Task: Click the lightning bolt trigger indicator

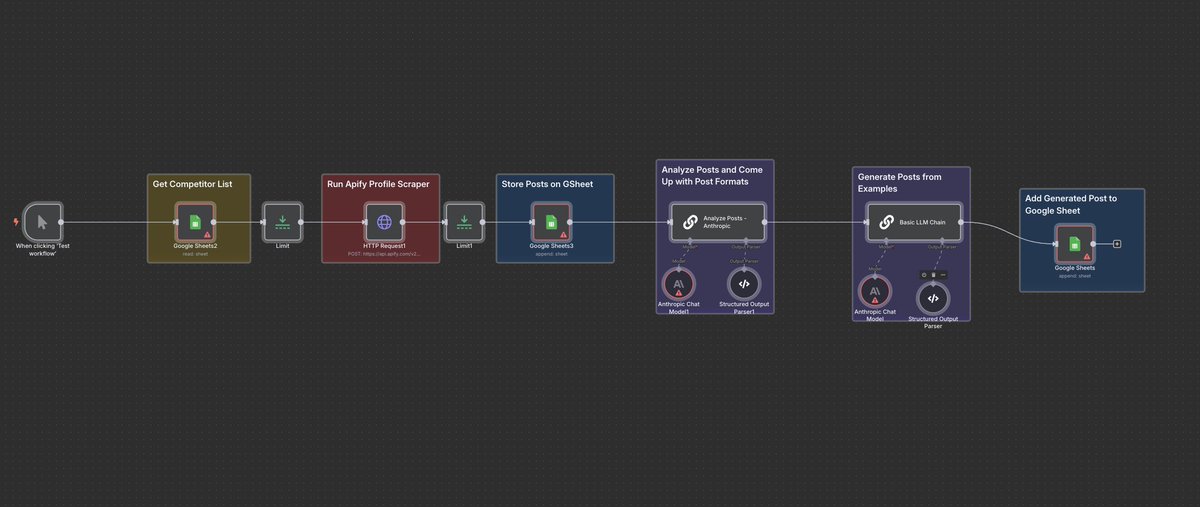Action: (x=14, y=222)
